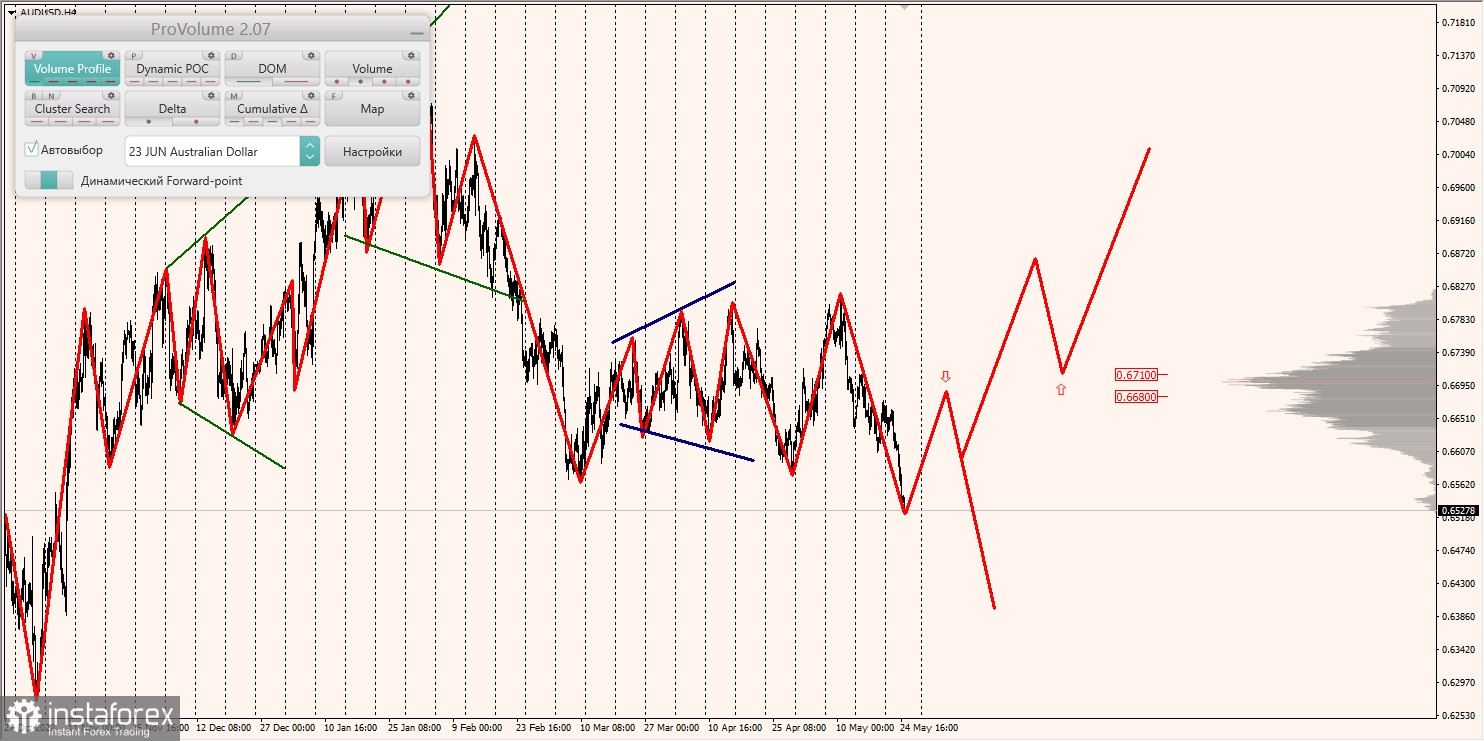
Task: Toggle the DOM indicator
Action: (x=272, y=69)
